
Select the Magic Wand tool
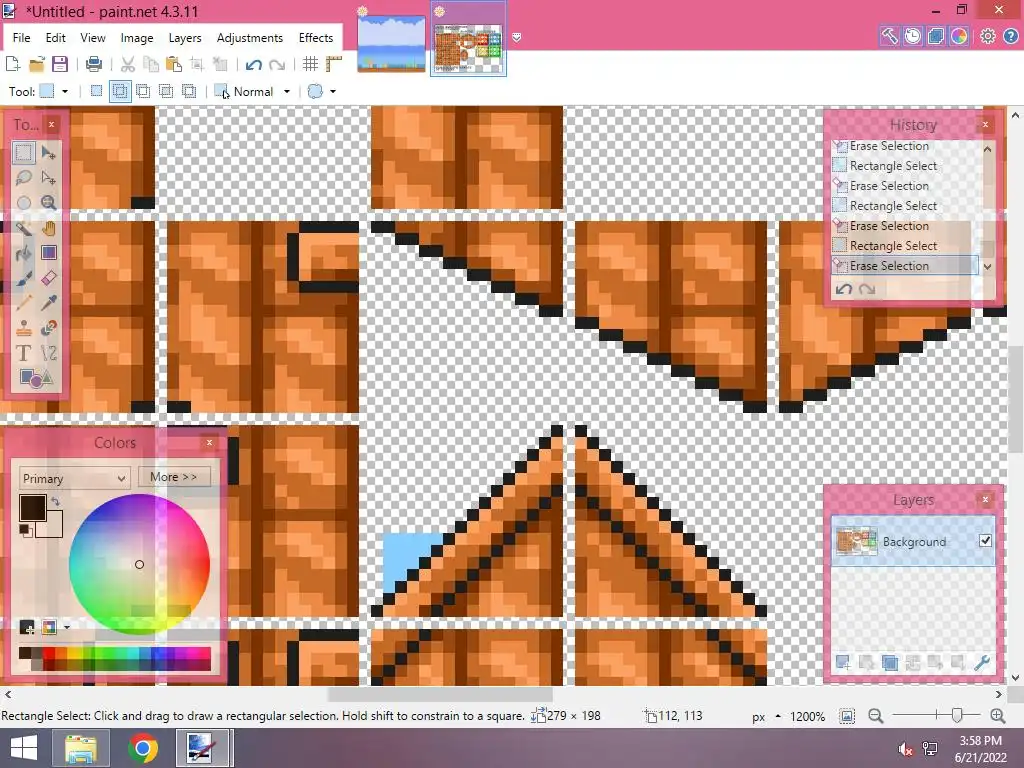(x=24, y=228)
